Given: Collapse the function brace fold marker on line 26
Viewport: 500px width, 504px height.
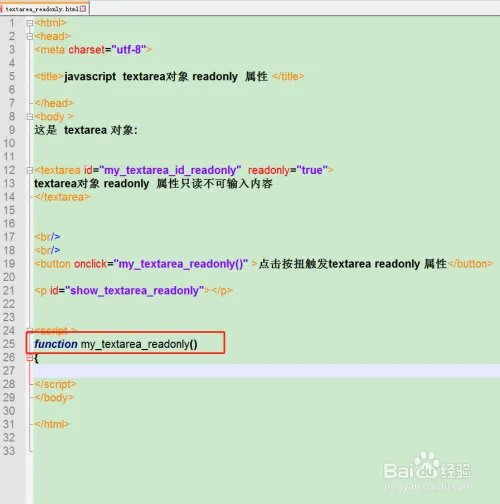Looking at the screenshot, I should click(x=30, y=358).
